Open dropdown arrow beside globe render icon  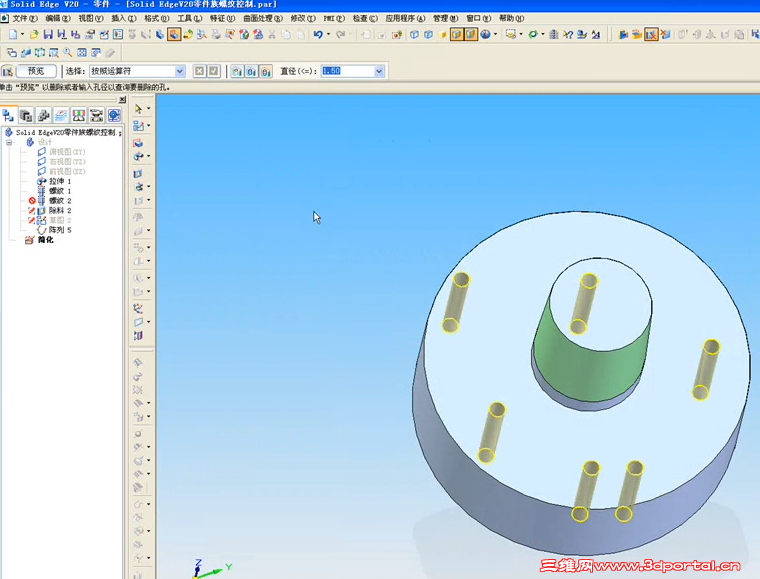[x=495, y=34]
